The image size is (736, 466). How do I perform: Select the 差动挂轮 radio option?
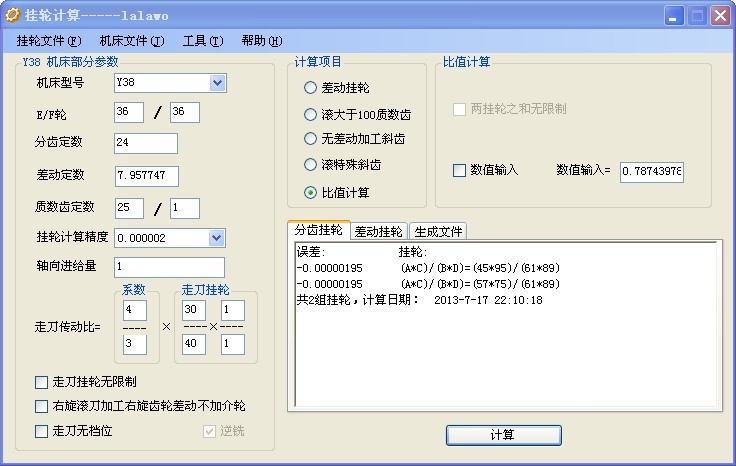click(x=310, y=88)
